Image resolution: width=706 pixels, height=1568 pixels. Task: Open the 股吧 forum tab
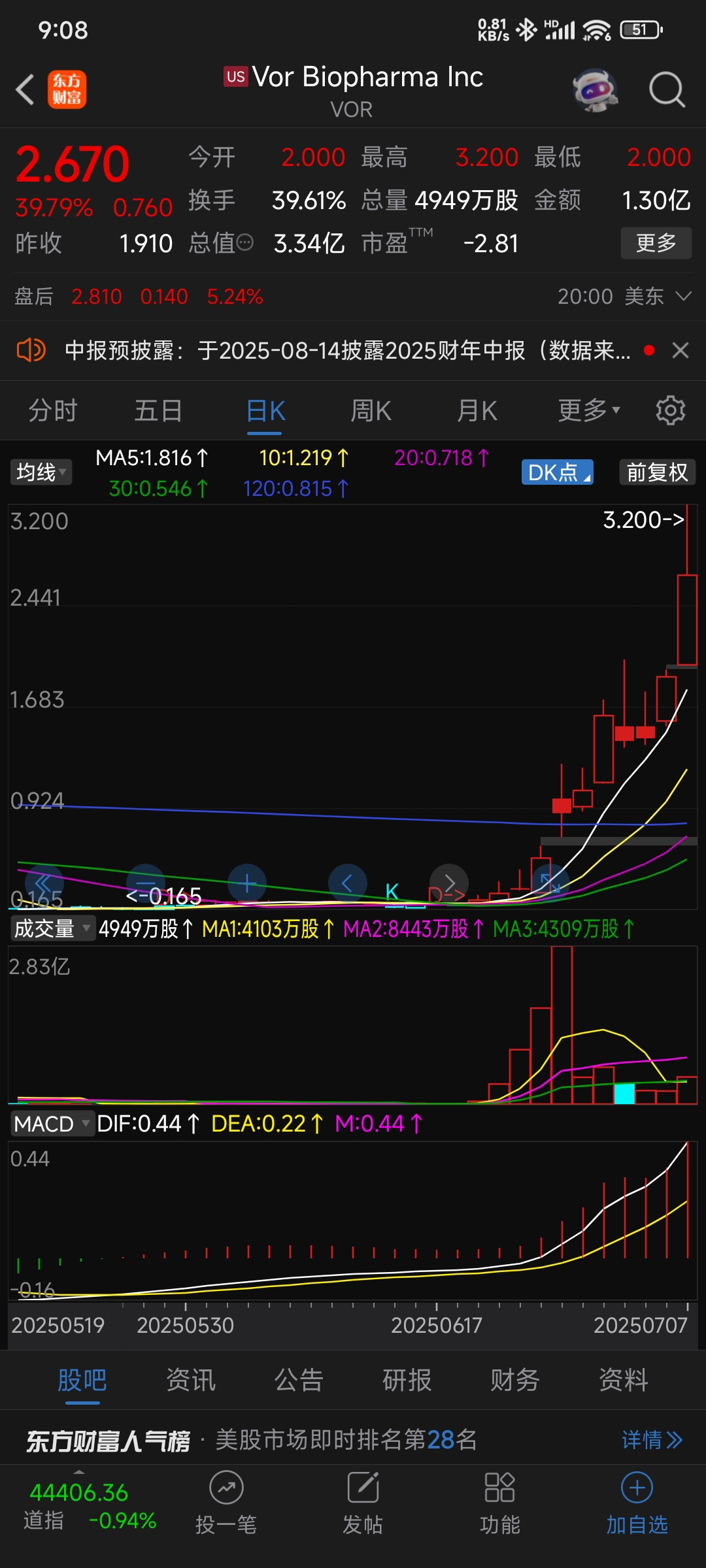82,1380
